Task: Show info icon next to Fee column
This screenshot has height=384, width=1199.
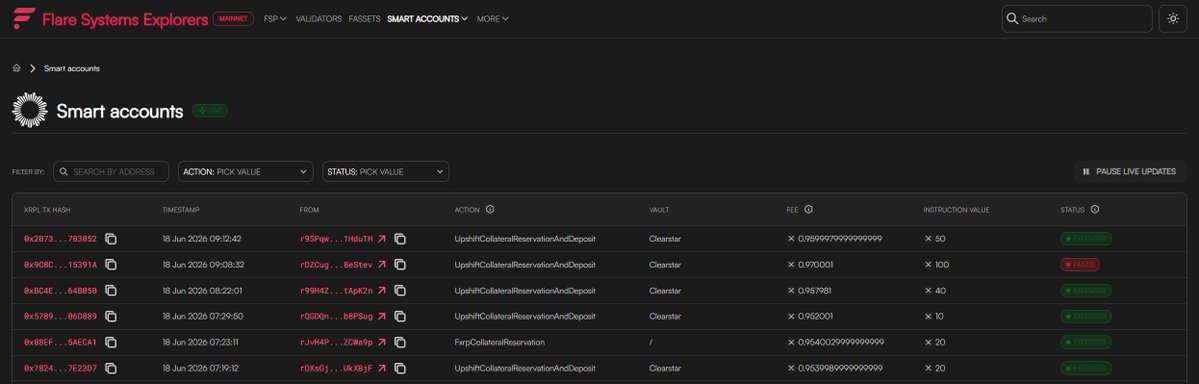Action: tap(808, 210)
